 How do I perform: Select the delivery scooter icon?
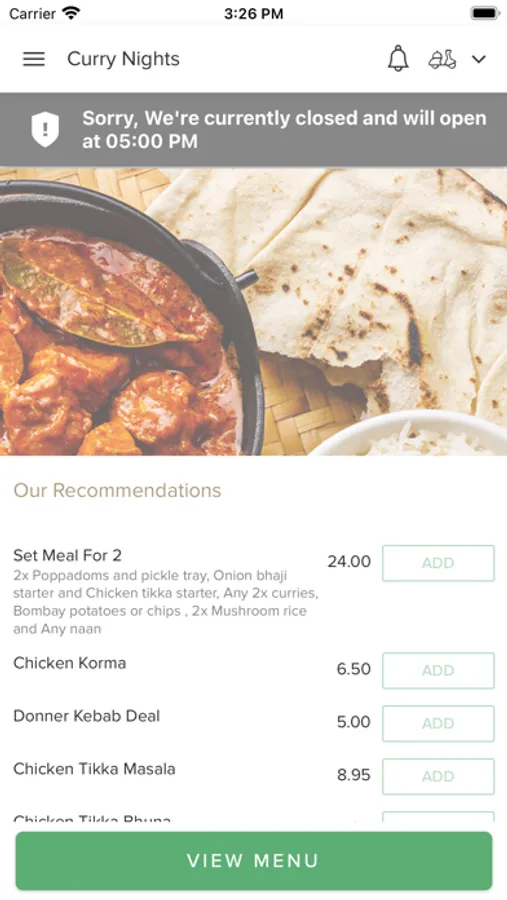442,59
